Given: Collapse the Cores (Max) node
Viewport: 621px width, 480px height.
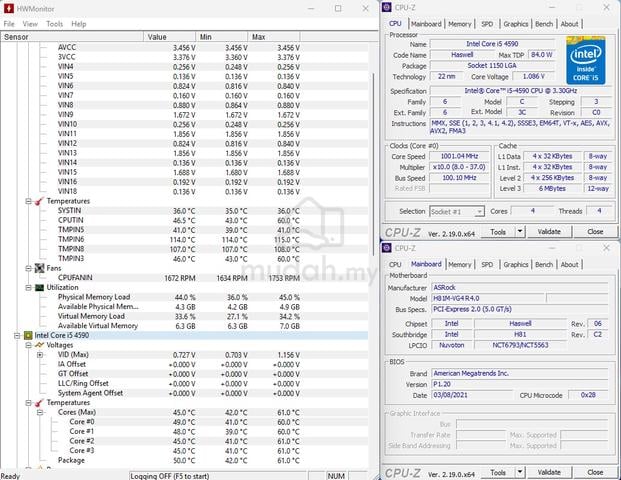Looking at the screenshot, I should click(x=40, y=412).
